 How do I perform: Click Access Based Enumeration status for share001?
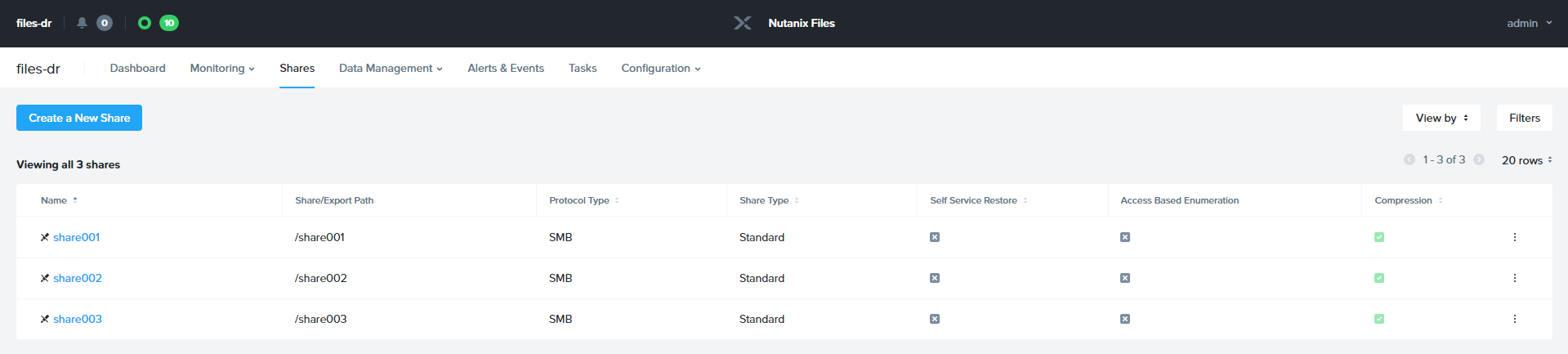[x=1125, y=237]
